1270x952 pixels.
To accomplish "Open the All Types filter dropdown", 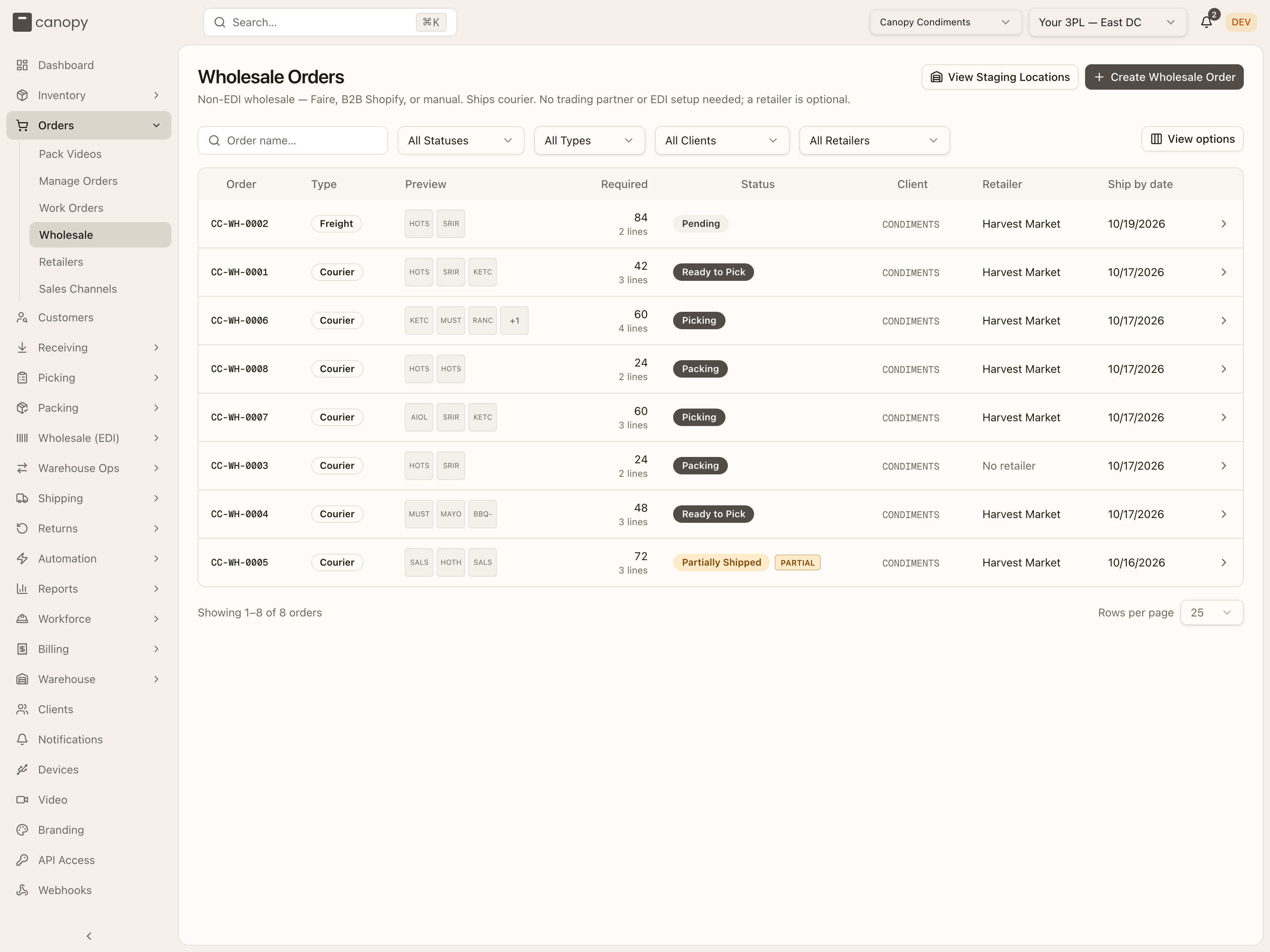I will (x=589, y=140).
